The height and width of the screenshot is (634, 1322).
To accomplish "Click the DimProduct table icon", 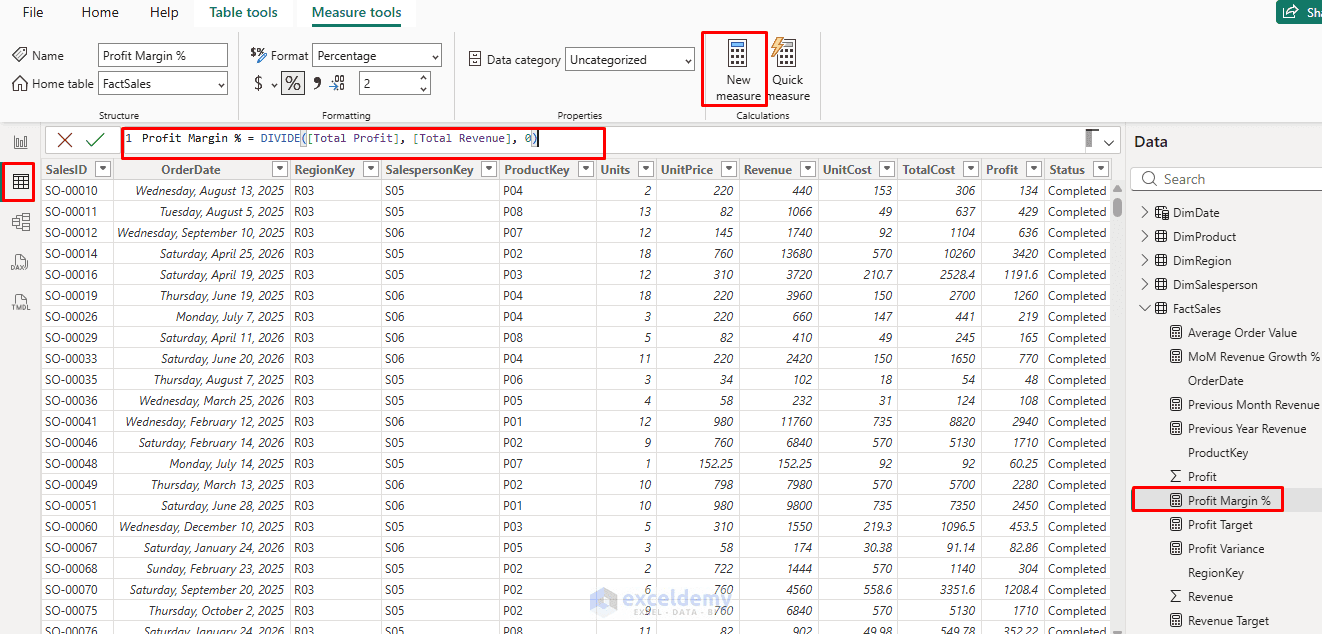I will (1161, 237).
